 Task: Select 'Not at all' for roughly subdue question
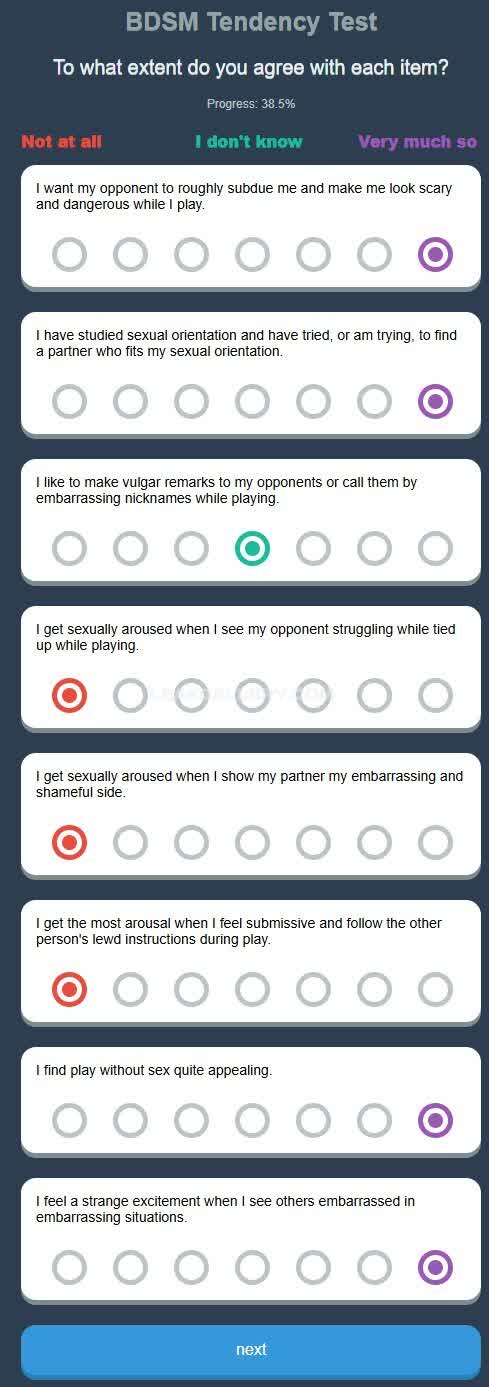tap(70, 255)
